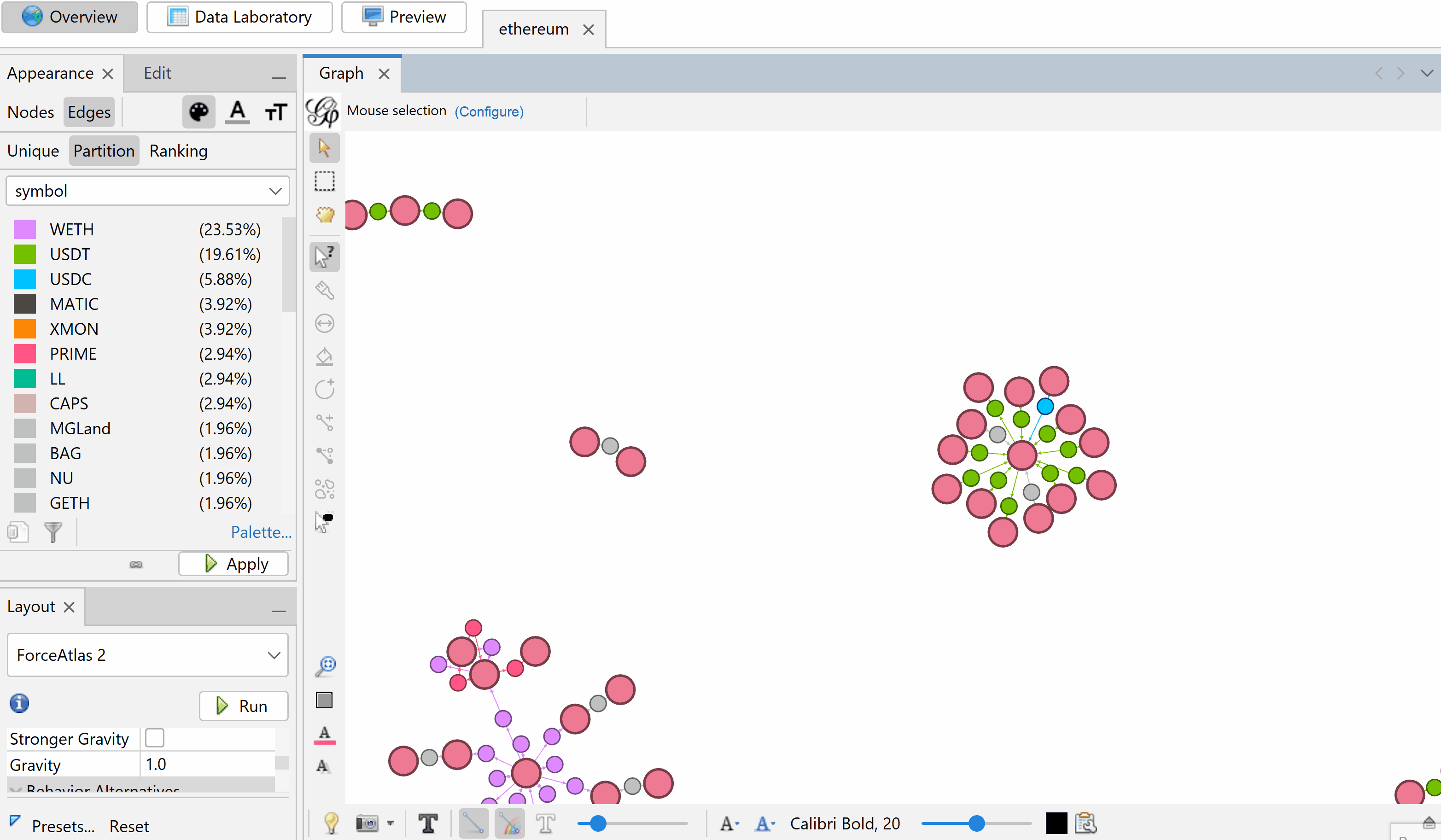Open the ForceAtlas 2 layout dropdown
Image resolution: width=1441 pixels, height=840 pixels.
(x=147, y=655)
